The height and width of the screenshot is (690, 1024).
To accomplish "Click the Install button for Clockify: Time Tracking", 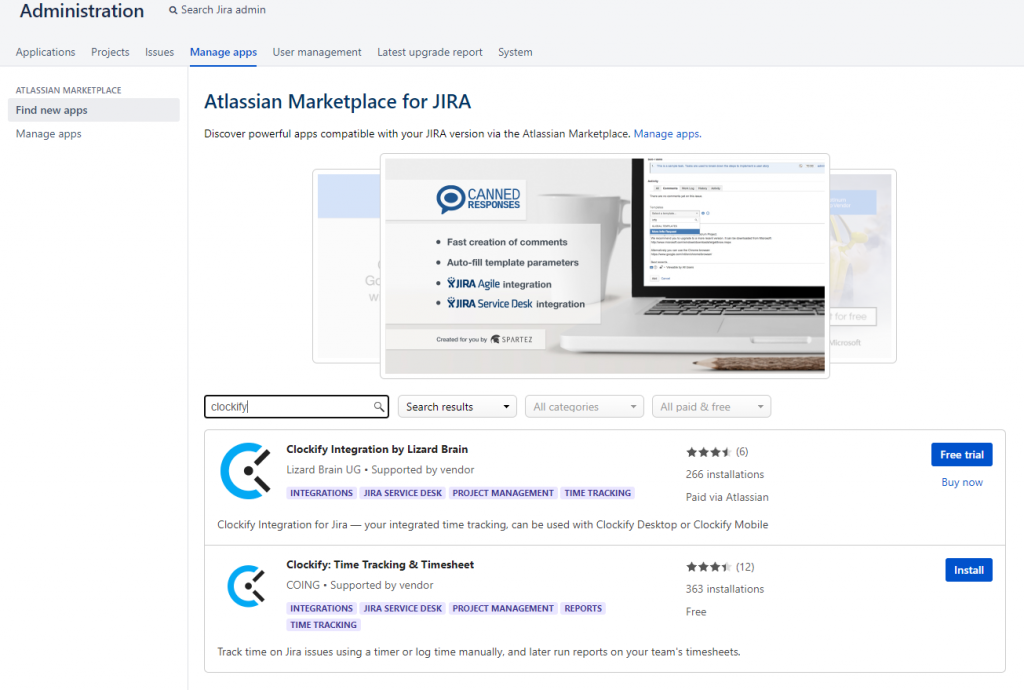I will (x=968, y=569).
